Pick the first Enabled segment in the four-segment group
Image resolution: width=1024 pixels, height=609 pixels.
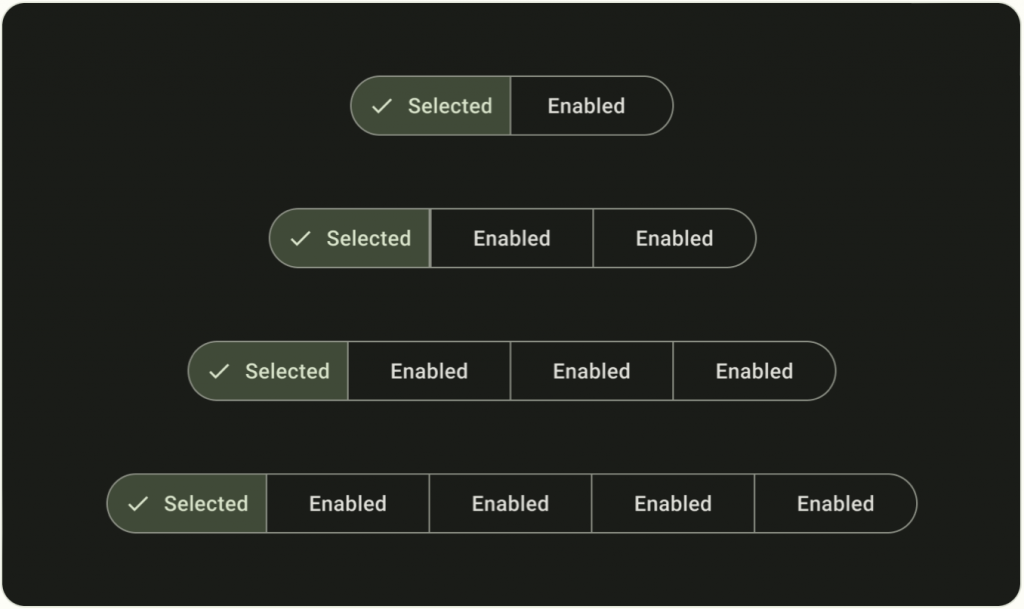tap(429, 372)
